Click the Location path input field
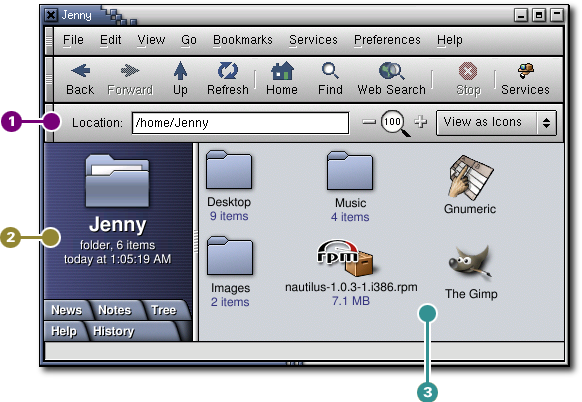The height and width of the screenshot is (402, 582). (x=241, y=122)
